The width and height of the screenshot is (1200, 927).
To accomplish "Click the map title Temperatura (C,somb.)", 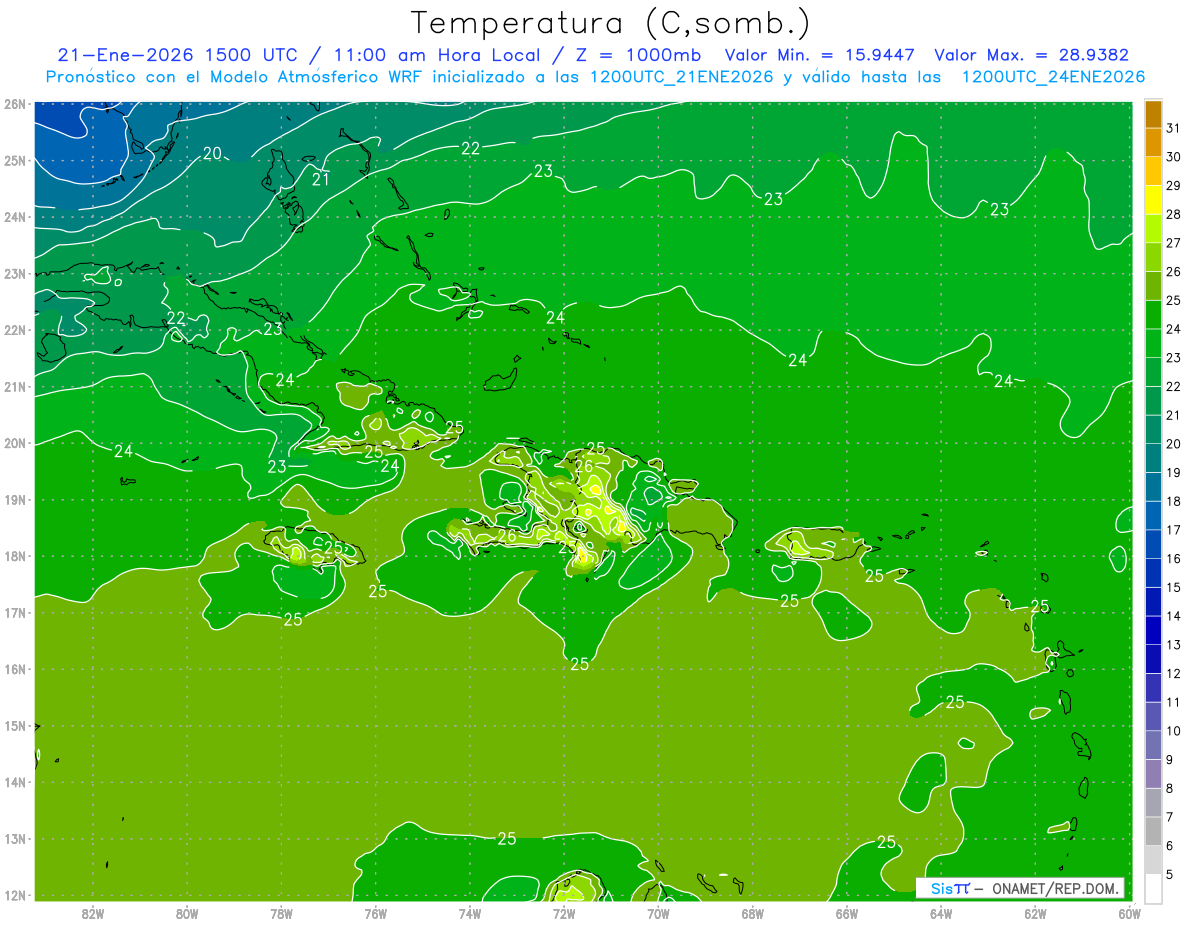I will pyautogui.click(x=611, y=23).
